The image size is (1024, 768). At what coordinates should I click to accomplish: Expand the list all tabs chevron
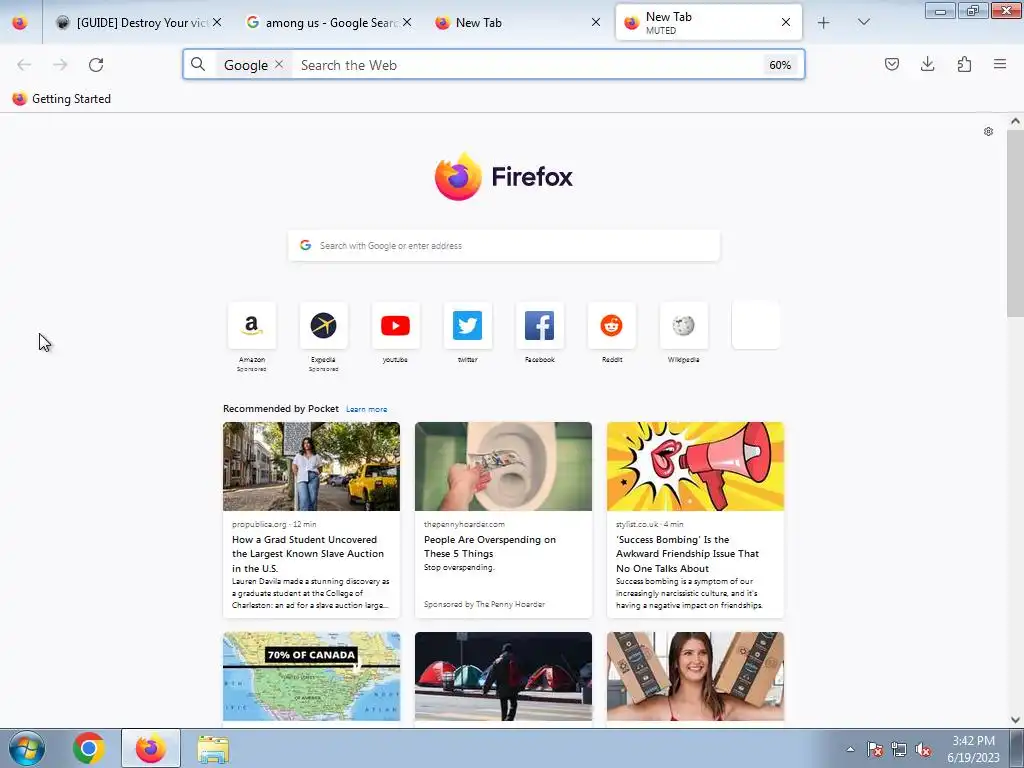(x=863, y=22)
